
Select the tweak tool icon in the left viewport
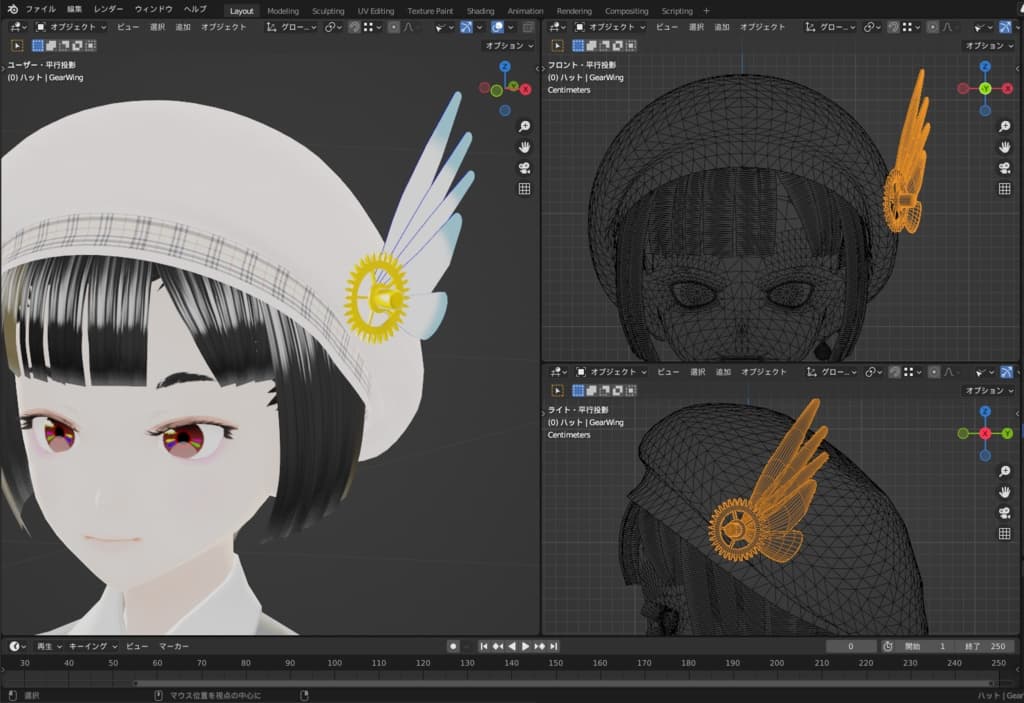tap(19, 46)
